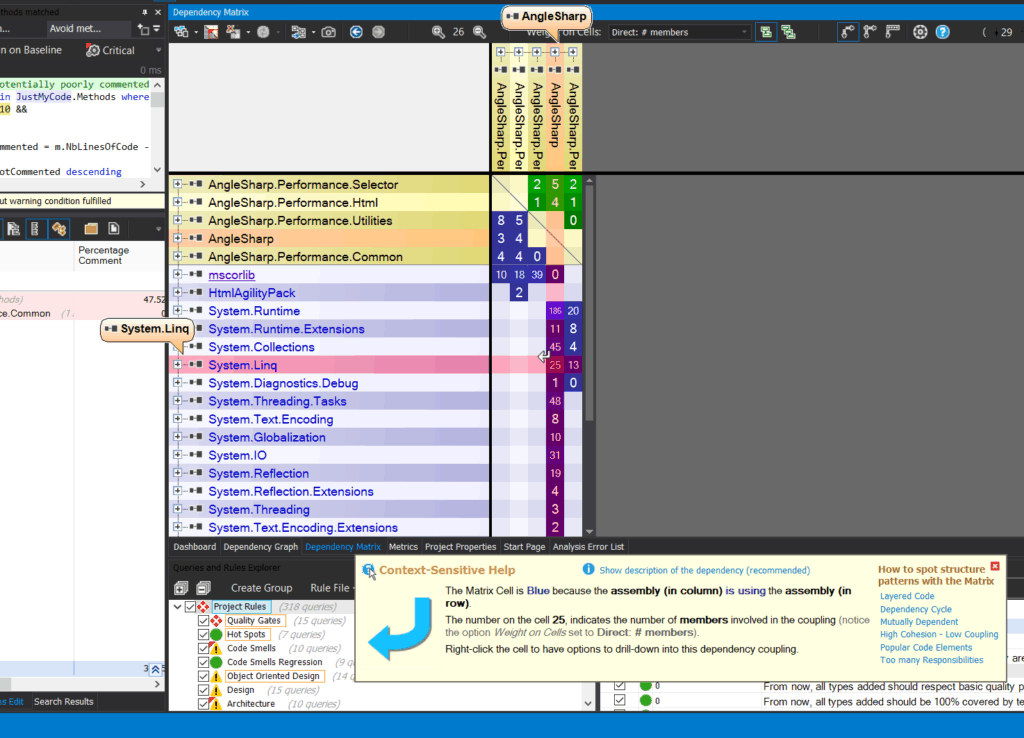Open the Project Properties tab
This screenshot has height=738, width=1024.
coord(460,547)
